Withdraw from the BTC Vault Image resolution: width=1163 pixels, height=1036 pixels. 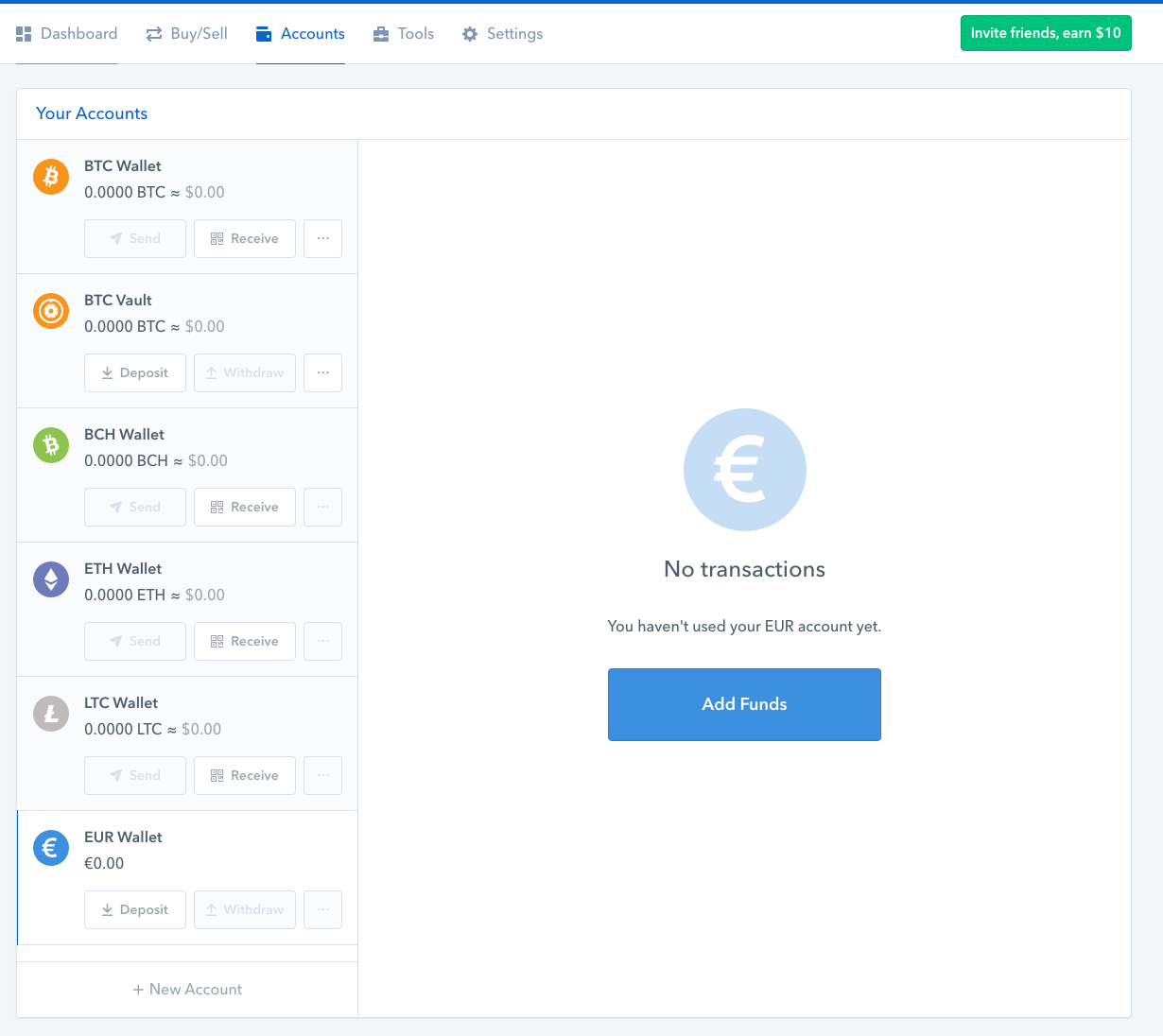click(x=245, y=373)
